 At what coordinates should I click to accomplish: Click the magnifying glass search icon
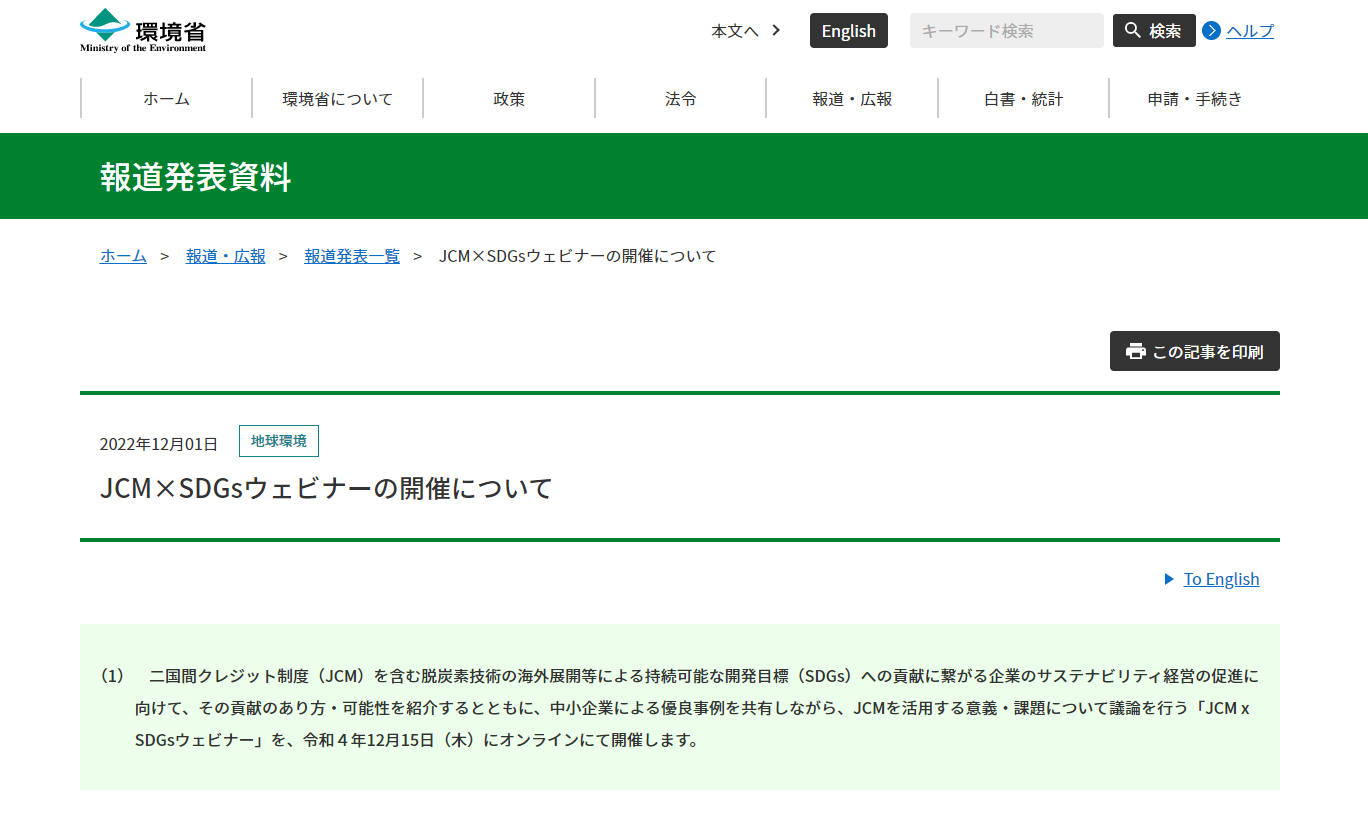(x=1133, y=30)
